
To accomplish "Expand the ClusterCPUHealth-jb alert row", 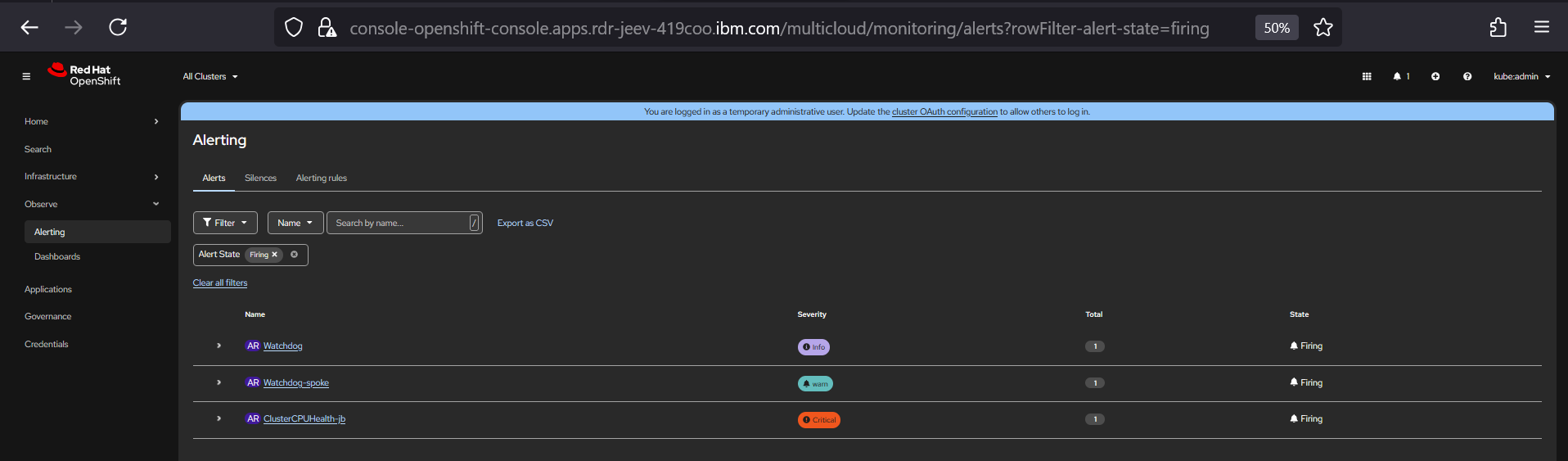I will point(219,418).
